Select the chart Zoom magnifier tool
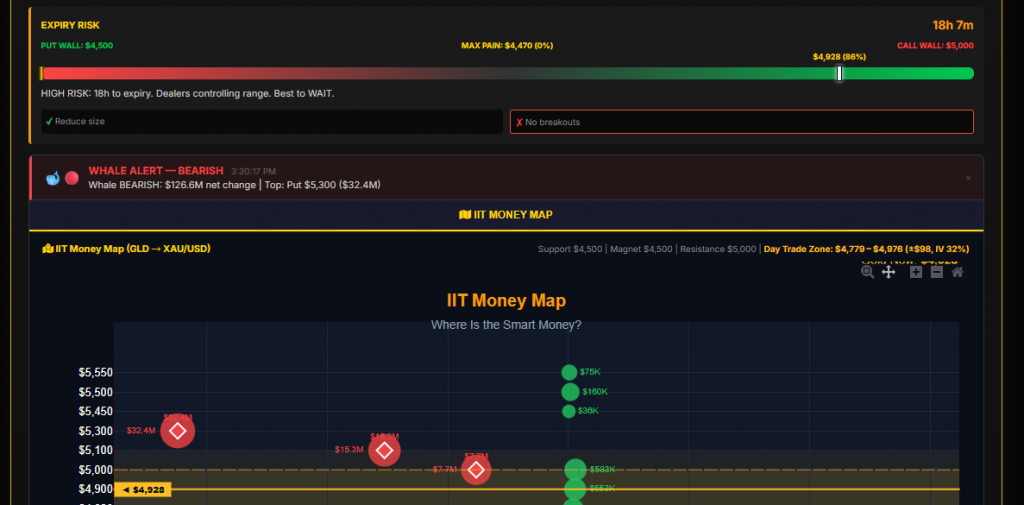Image resolution: width=1024 pixels, height=505 pixels. [867, 272]
